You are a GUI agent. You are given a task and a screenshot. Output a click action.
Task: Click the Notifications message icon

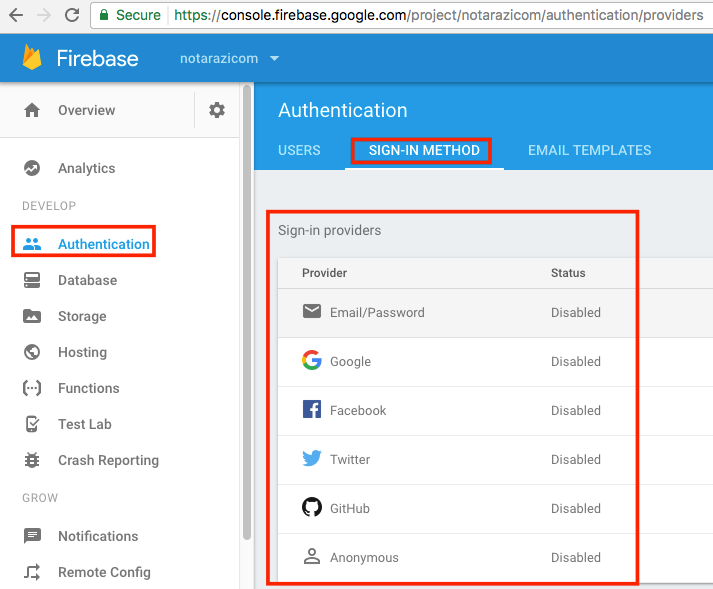click(x=32, y=536)
